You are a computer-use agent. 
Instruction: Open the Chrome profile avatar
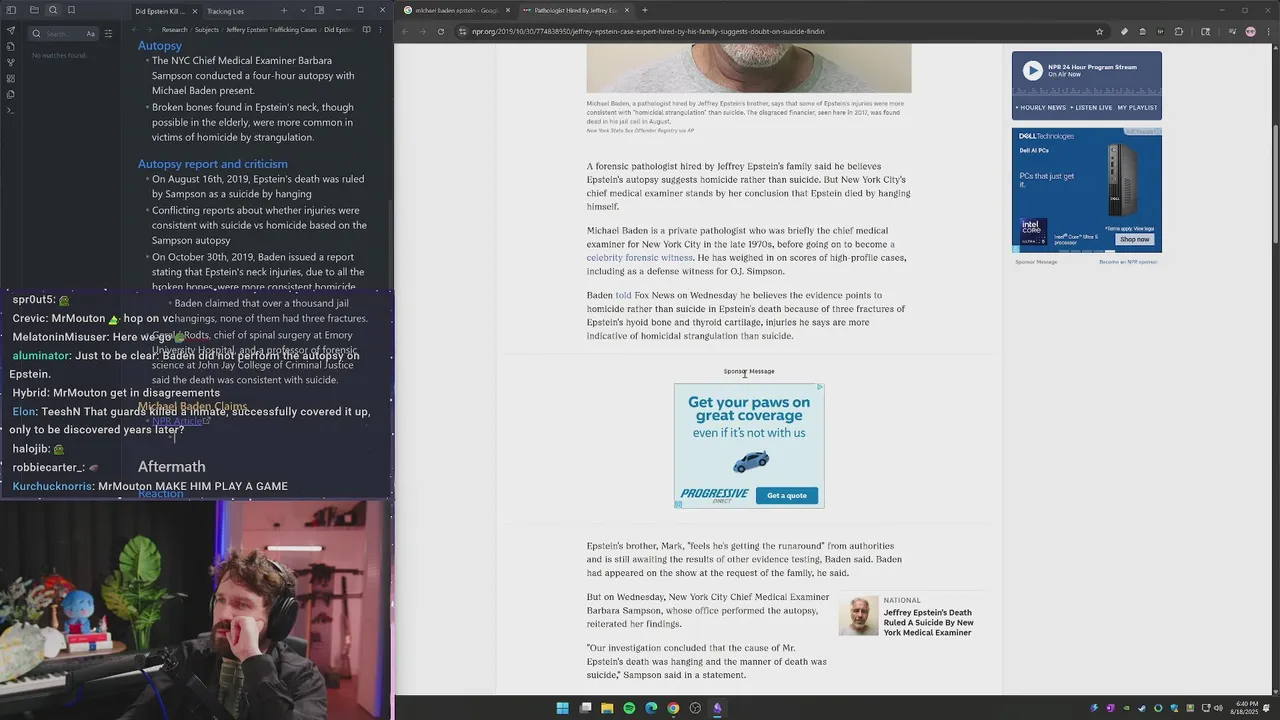1250,31
